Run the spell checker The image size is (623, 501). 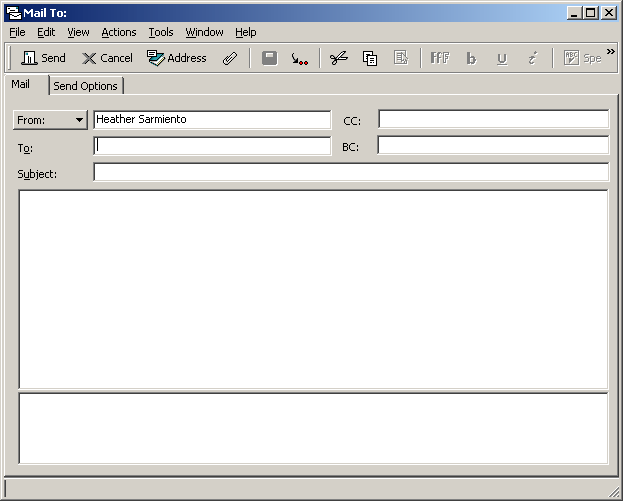tap(582, 58)
